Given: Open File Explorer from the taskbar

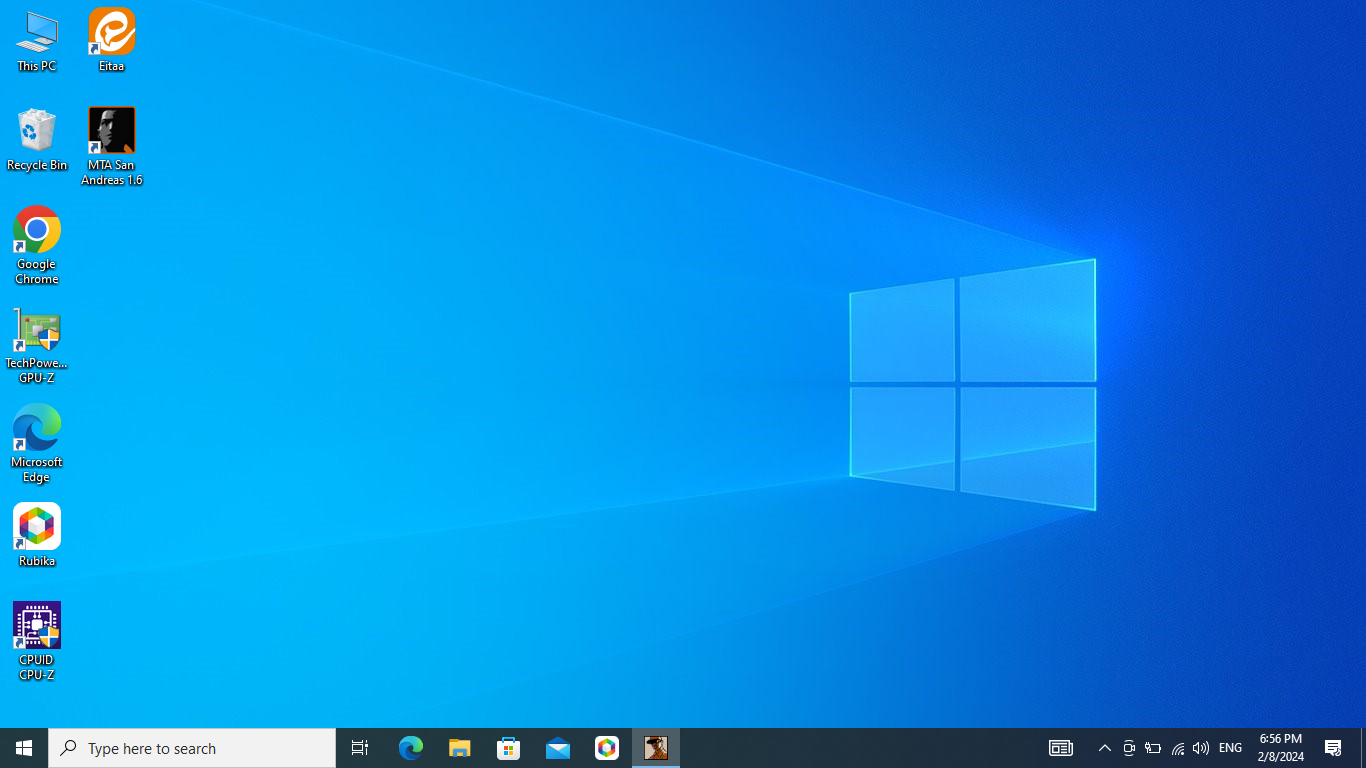Looking at the screenshot, I should (x=460, y=748).
